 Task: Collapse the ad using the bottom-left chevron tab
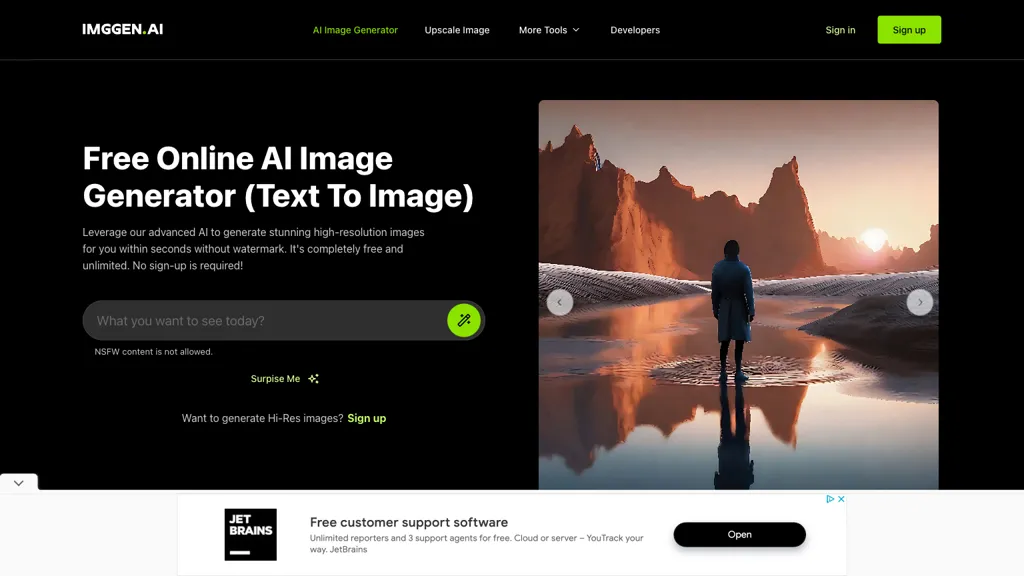(18, 482)
